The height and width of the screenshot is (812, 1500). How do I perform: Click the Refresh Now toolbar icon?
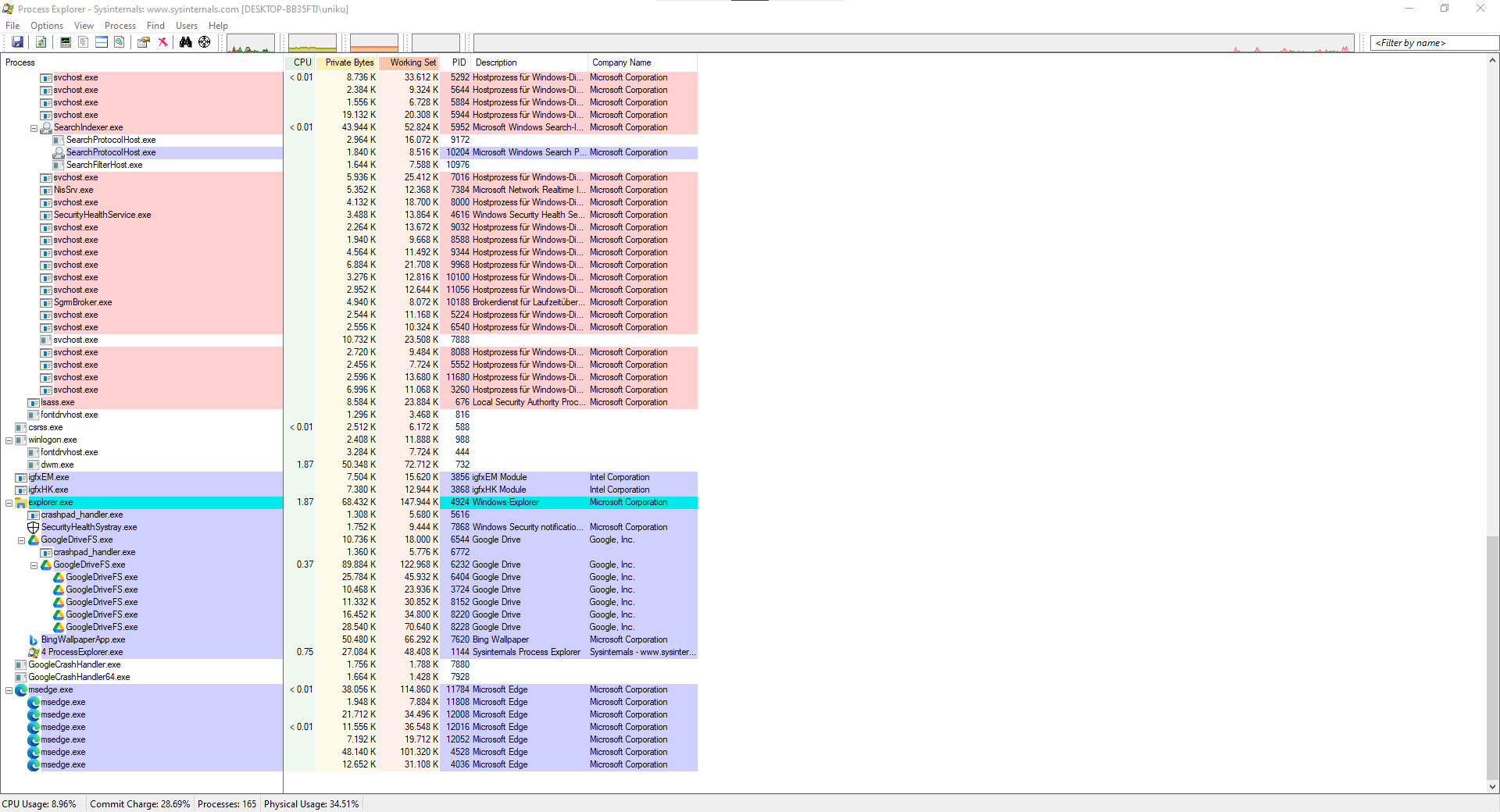click(41, 42)
